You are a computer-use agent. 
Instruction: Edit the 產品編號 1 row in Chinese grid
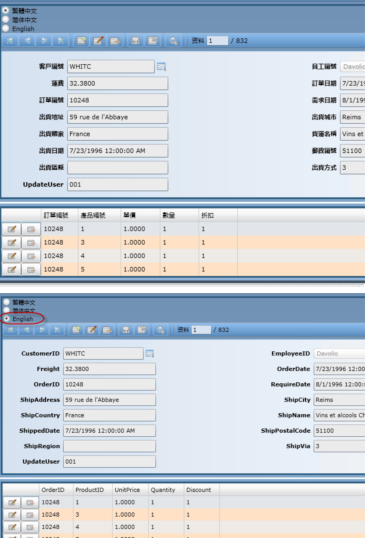pyautogui.click(x=12, y=229)
